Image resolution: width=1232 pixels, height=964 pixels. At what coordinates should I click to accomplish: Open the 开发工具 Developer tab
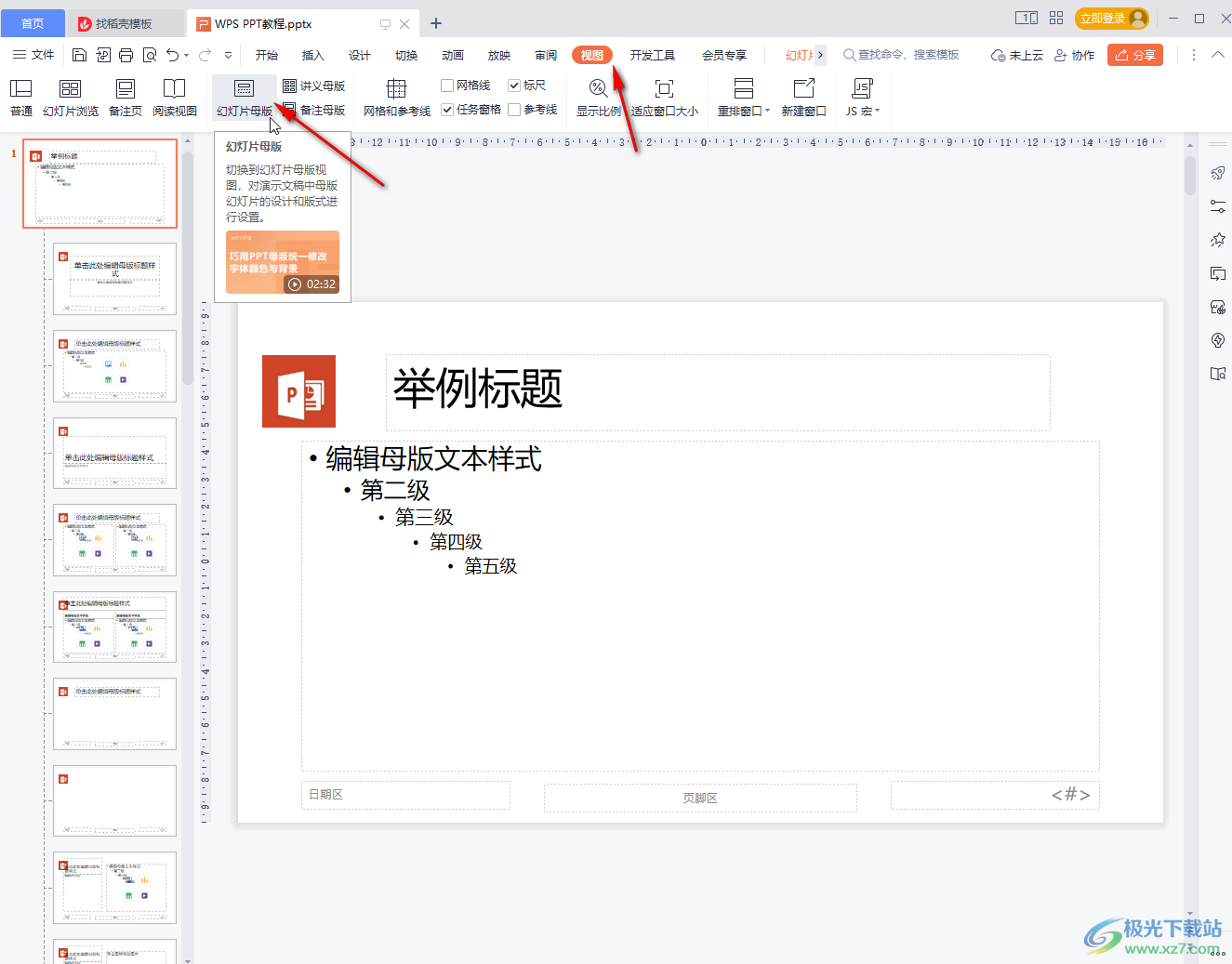(x=653, y=55)
